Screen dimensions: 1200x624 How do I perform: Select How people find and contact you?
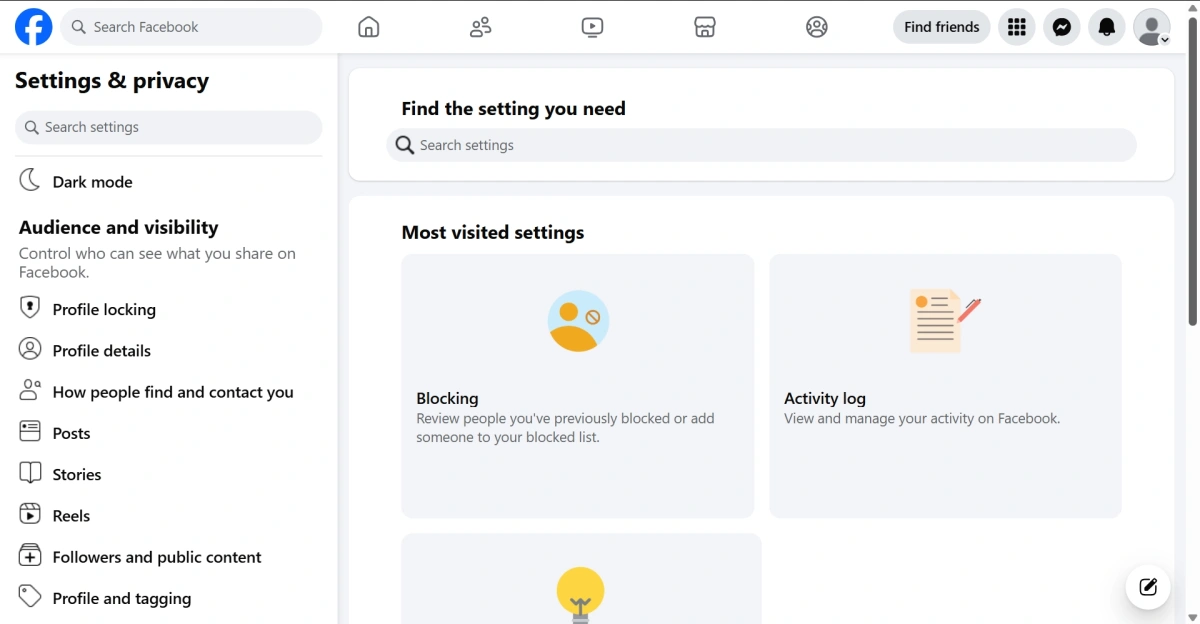click(173, 392)
